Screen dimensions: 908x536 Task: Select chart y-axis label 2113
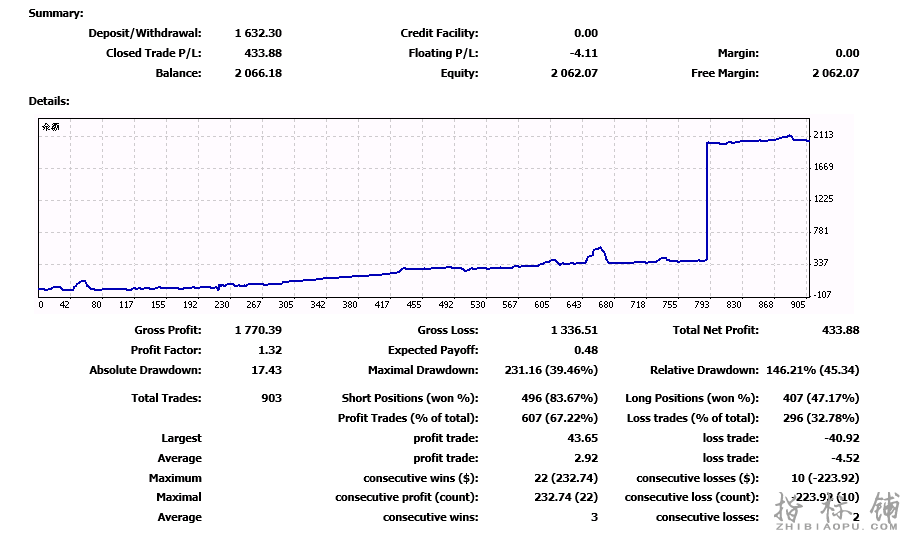823,135
